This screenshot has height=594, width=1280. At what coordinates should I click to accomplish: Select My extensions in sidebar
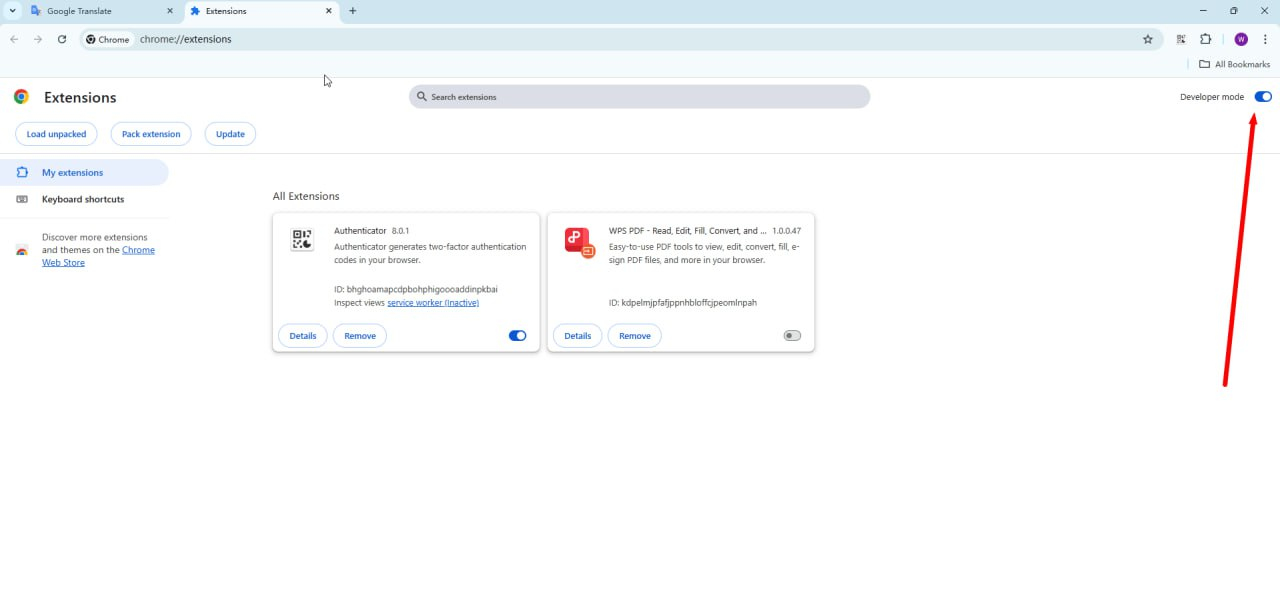[x=72, y=173]
